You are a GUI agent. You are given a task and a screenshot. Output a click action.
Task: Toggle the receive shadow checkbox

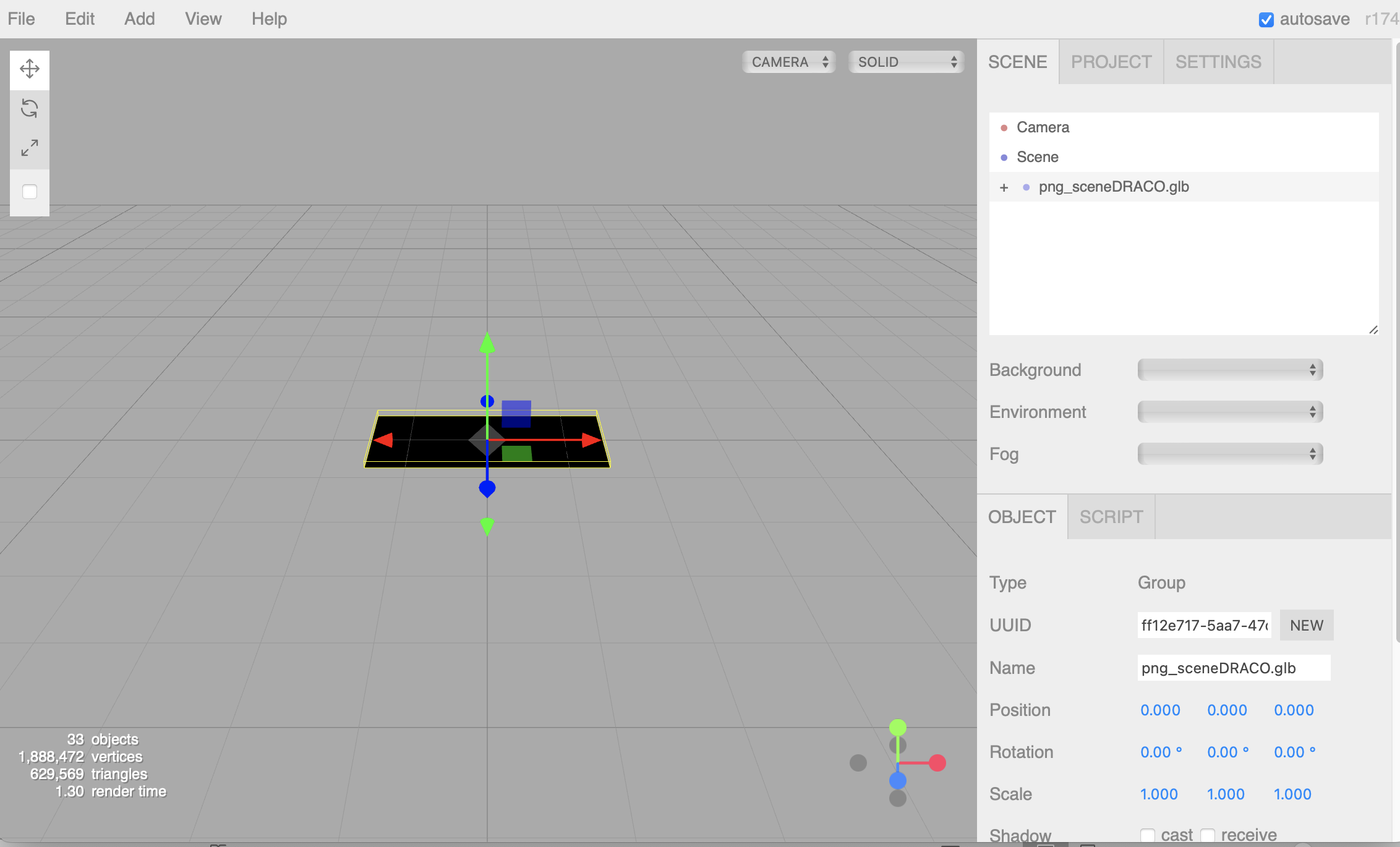(x=1208, y=835)
